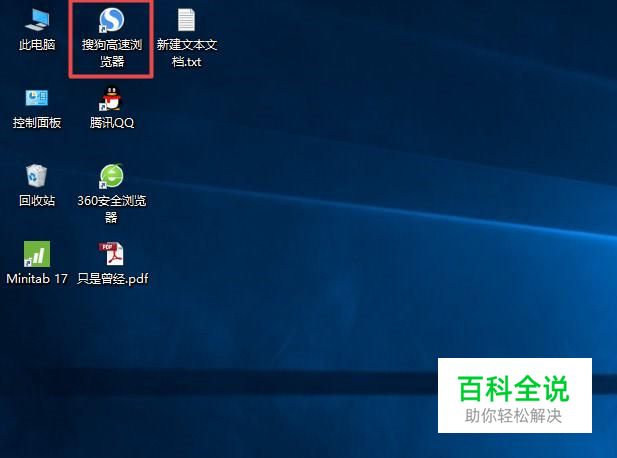Click the 控制面板 label text
Screen dimensions: 617x458
tap(37, 123)
